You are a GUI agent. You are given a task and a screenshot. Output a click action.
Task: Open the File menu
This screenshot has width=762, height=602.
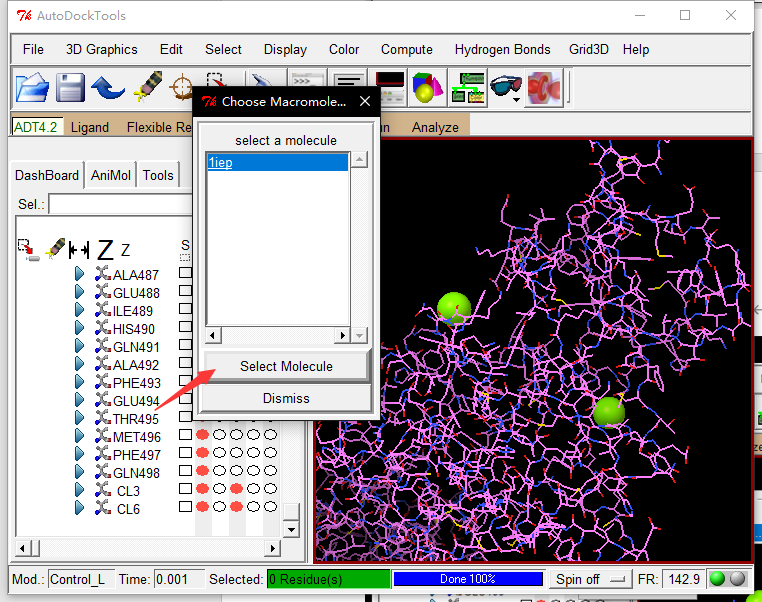(33, 50)
